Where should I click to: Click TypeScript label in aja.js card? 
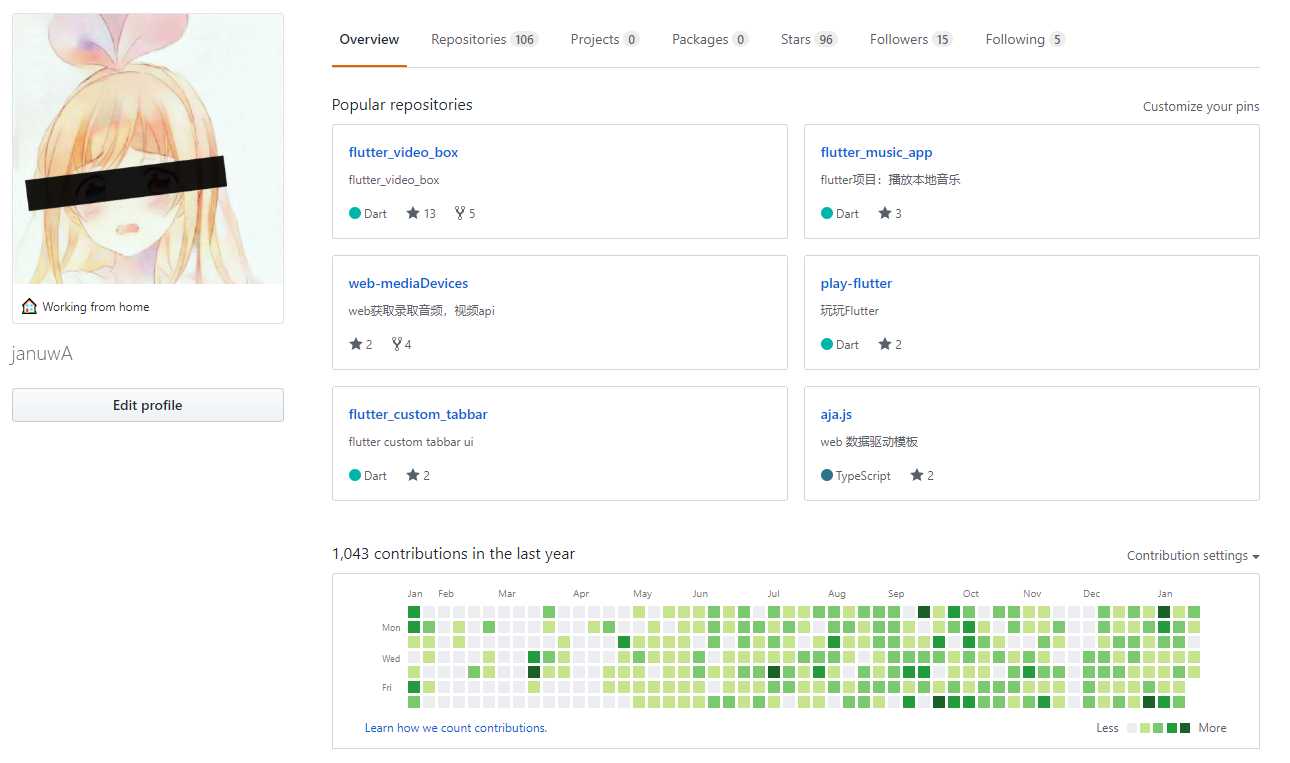pyautogui.click(x=863, y=476)
